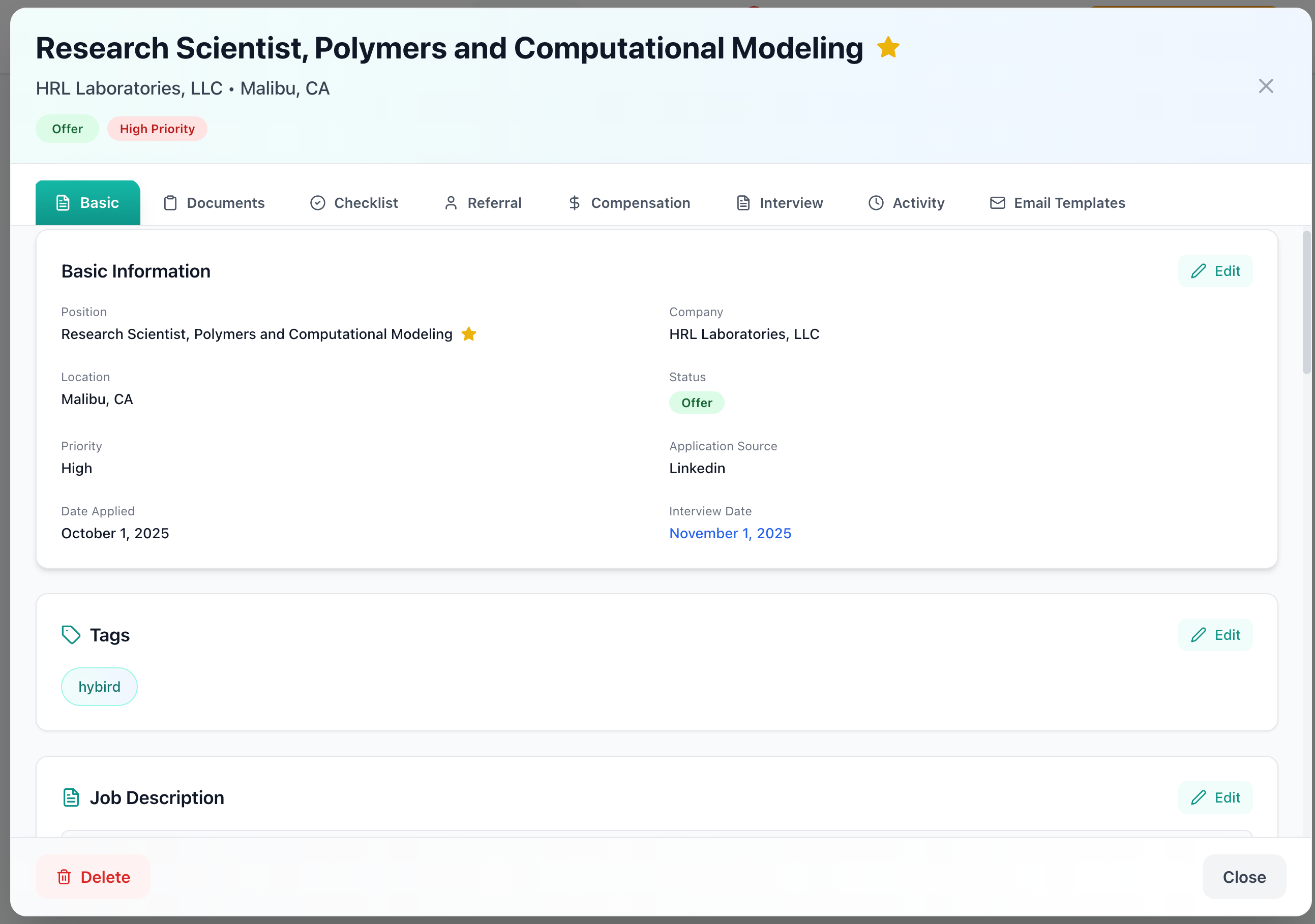The height and width of the screenshot is (924, 1315).
Task: Click the hybird tag chip
Action: pos(99,687)
